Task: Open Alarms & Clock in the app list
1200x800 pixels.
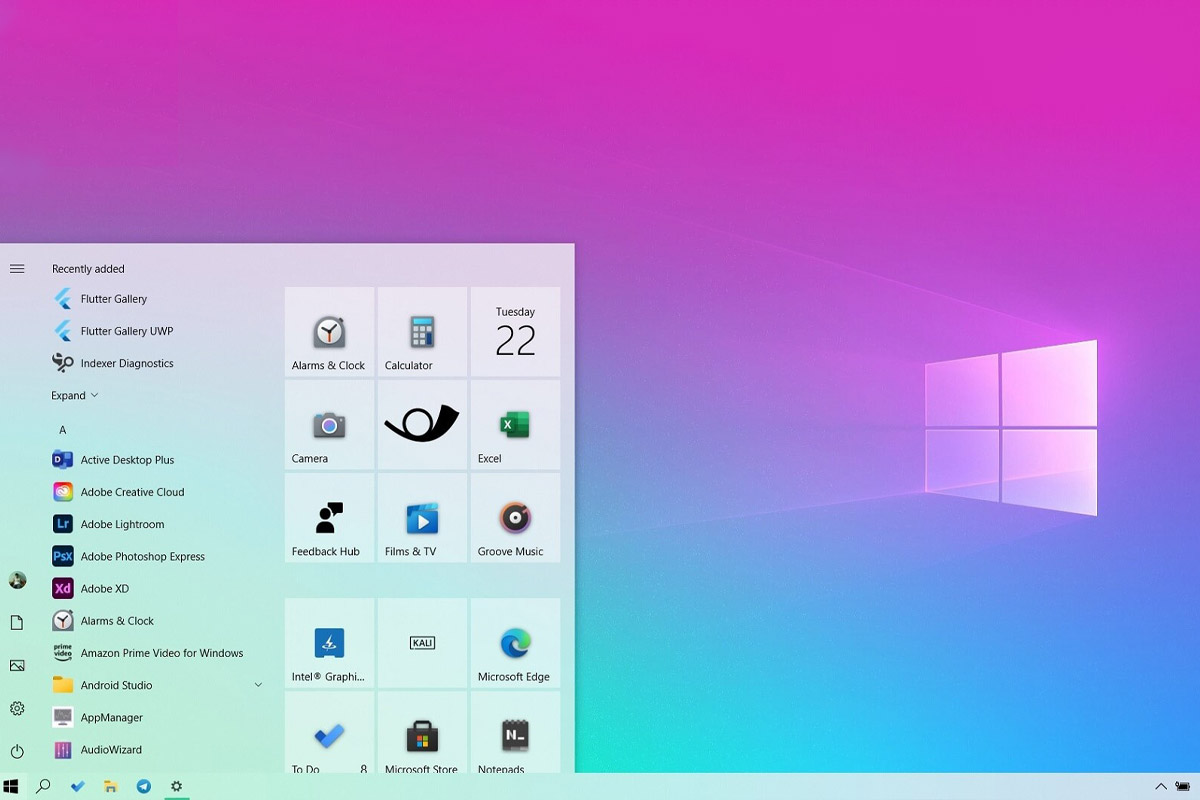Action: 158,621
